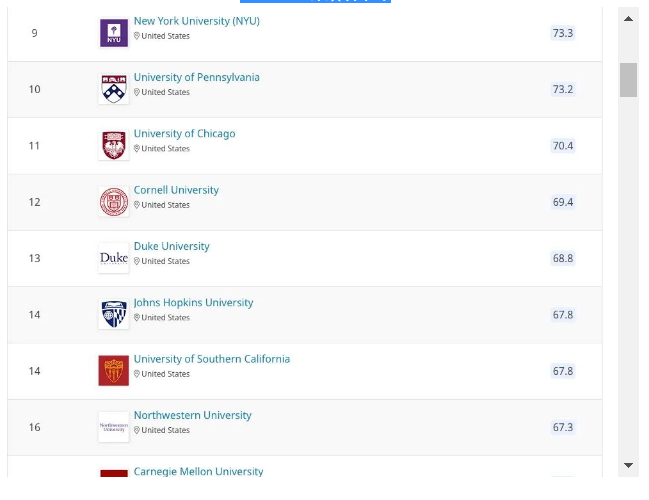Open the Johns Hopkins University link
This screenshot has width=649, height=500.
coord(193,303)
